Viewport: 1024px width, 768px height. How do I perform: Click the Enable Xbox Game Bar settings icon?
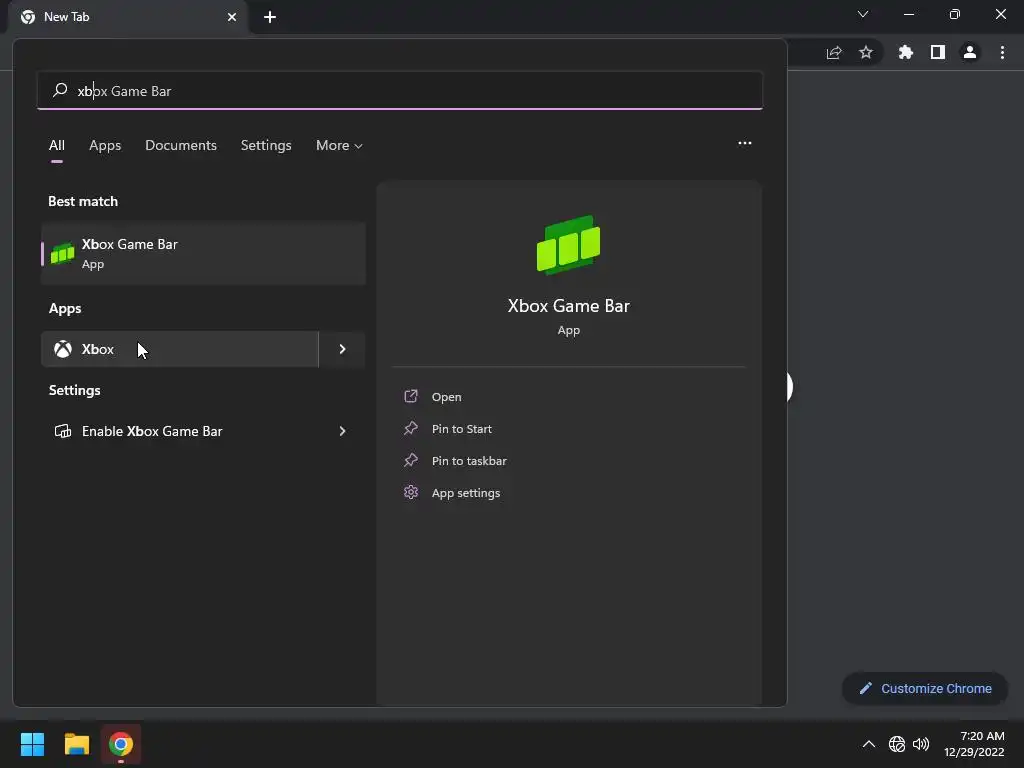(63, 431)
